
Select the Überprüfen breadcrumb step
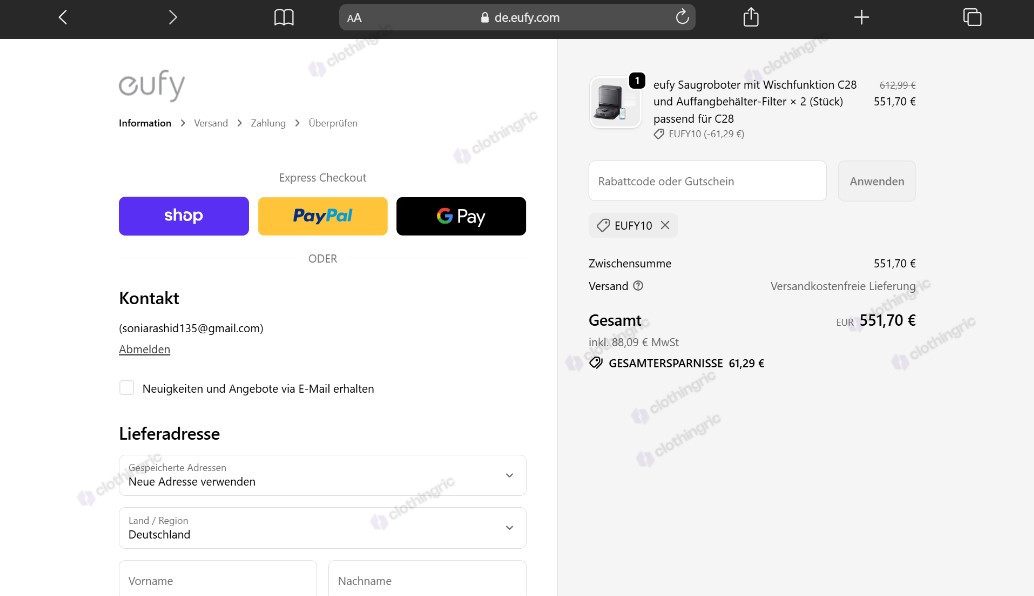[x=333, y=123]
